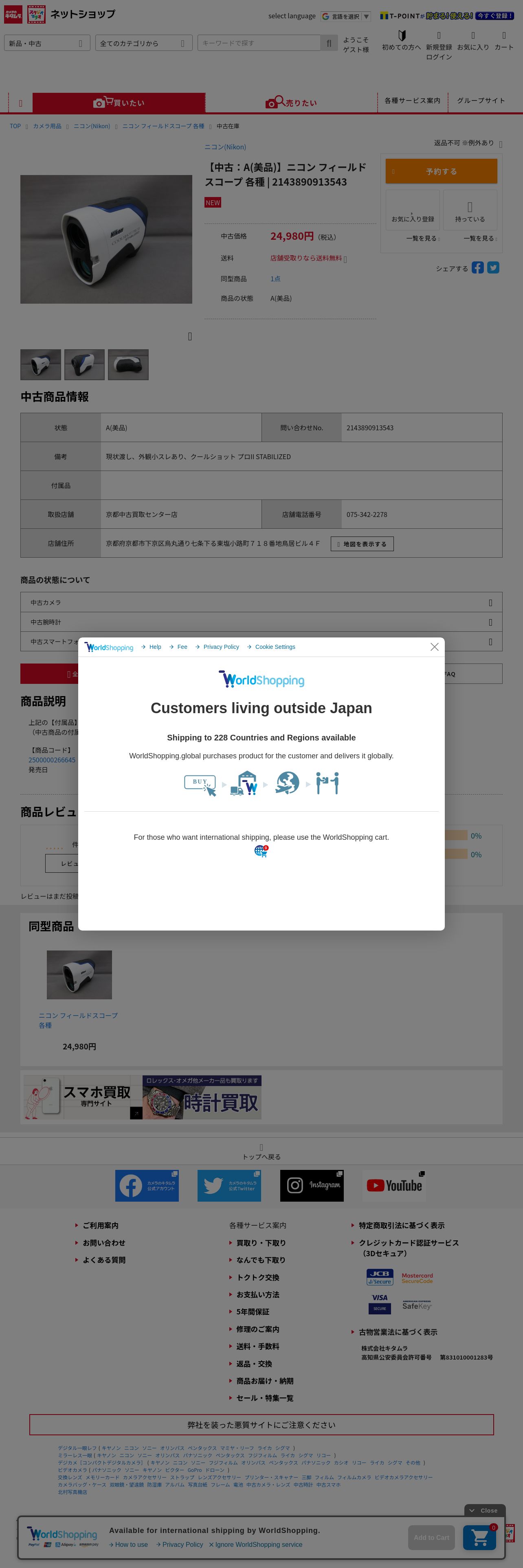Click カメラのキタムラ logo
This screenshot has width=523, height=1568.
[13, 15]
